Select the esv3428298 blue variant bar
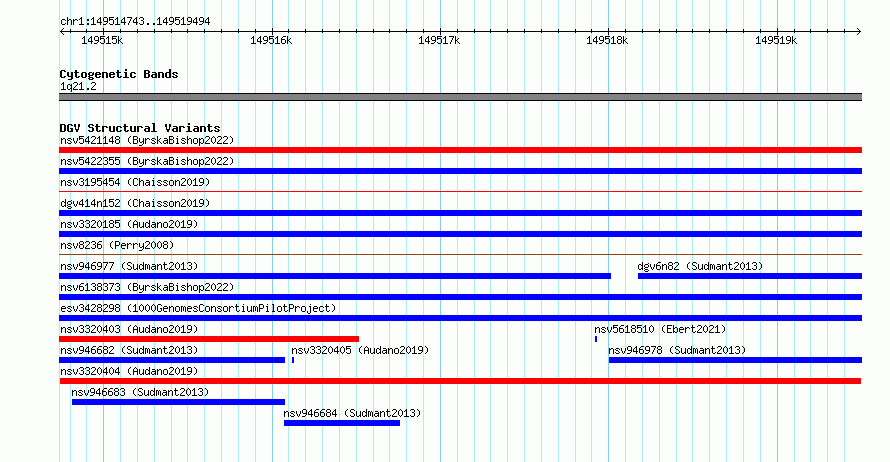This screenshot has height=462, width=890. pos(460,318)
